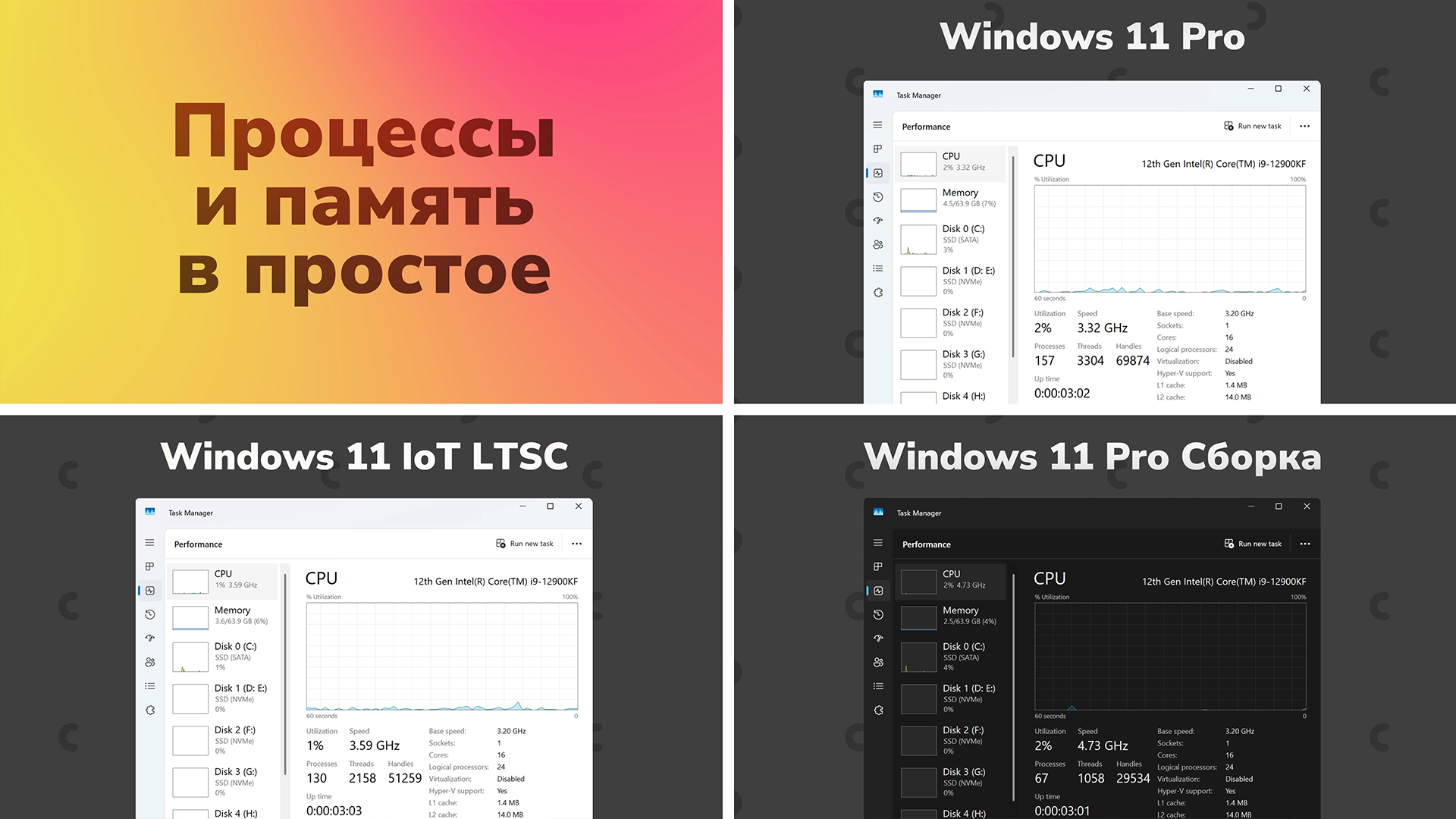Click App history icon in Windows 11 Pro window
Viewport: 1456px width, 819px height.
point(878,196)
